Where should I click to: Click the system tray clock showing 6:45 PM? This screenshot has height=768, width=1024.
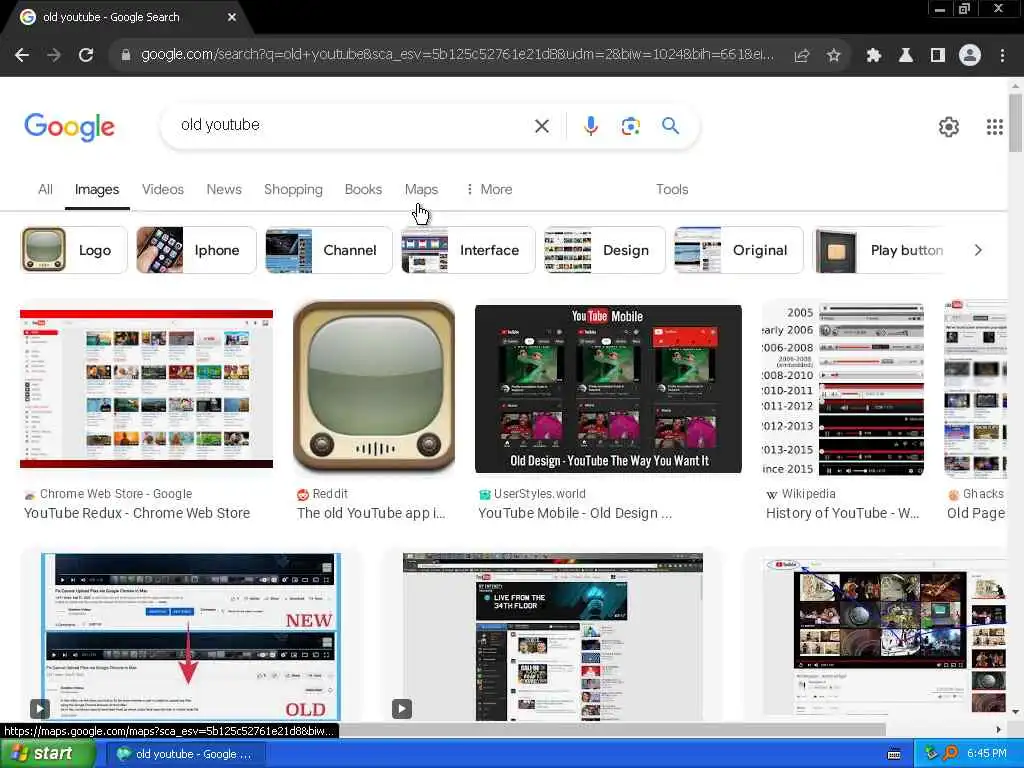[x=987, y=754]
